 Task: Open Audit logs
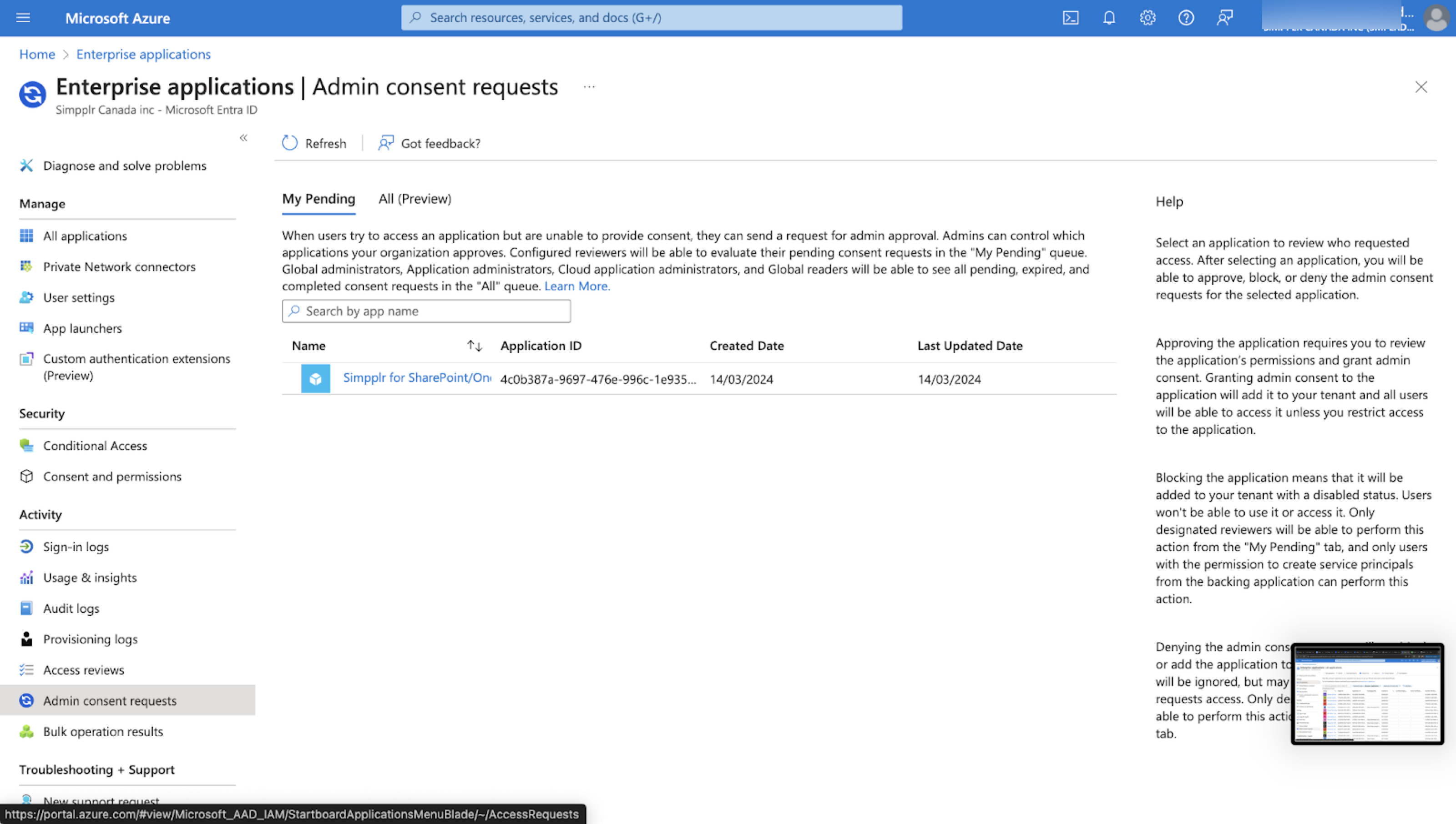pos(71,608)
